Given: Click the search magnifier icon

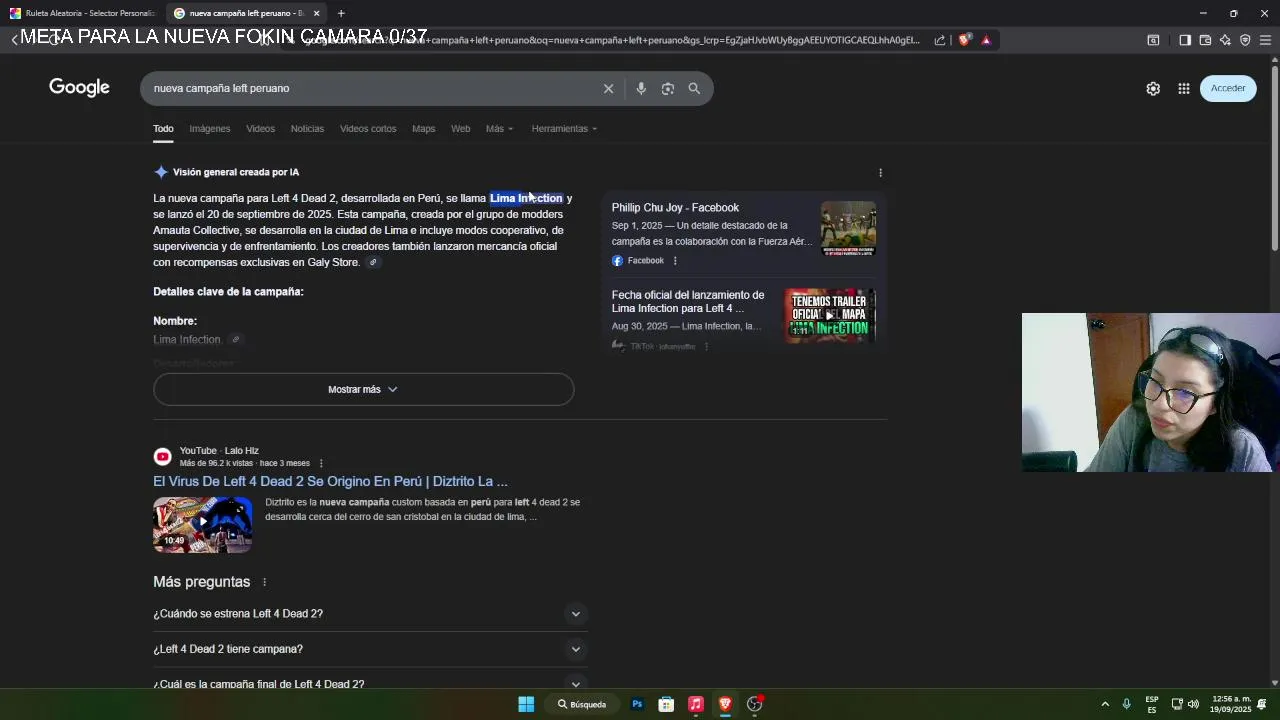Looking at the screenshot, I should pyautogui.click(x=694, y=88).
